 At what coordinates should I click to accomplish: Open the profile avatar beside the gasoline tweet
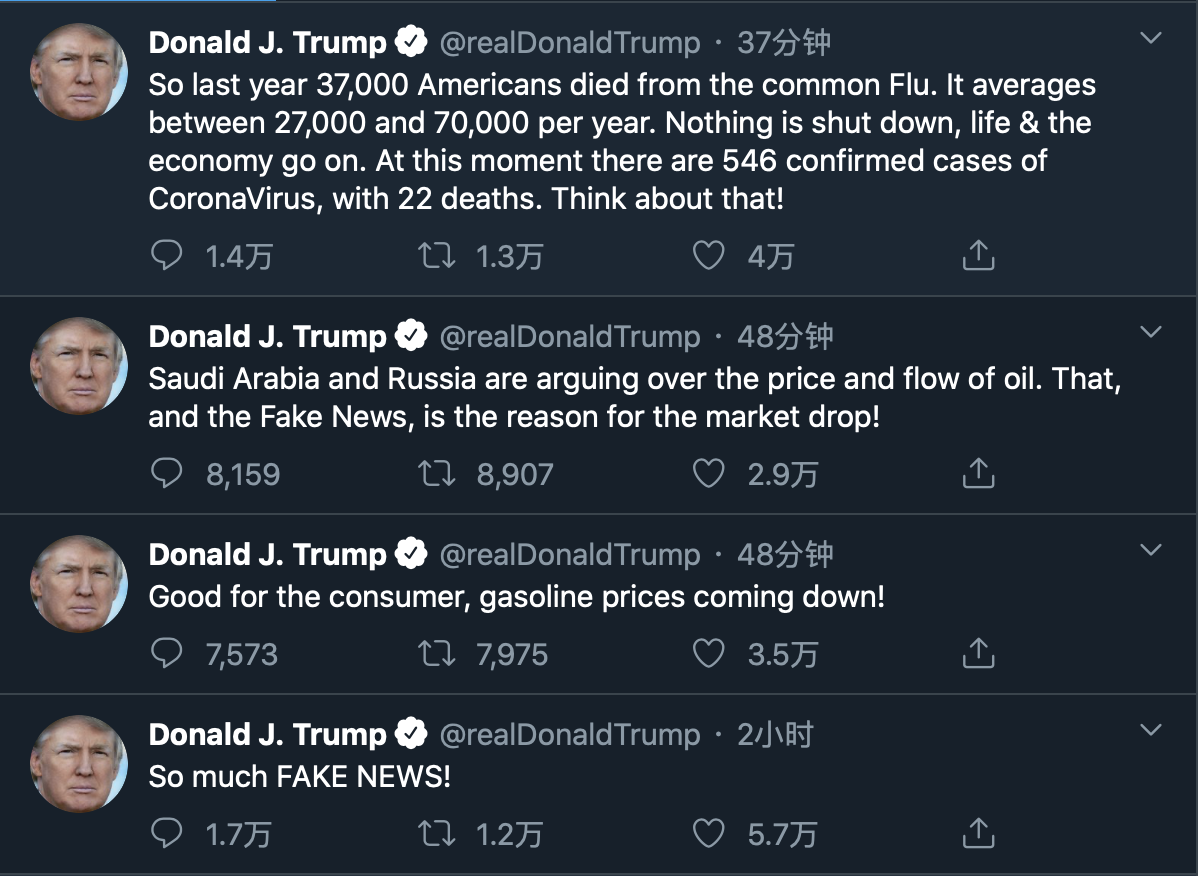pos(79,584)
